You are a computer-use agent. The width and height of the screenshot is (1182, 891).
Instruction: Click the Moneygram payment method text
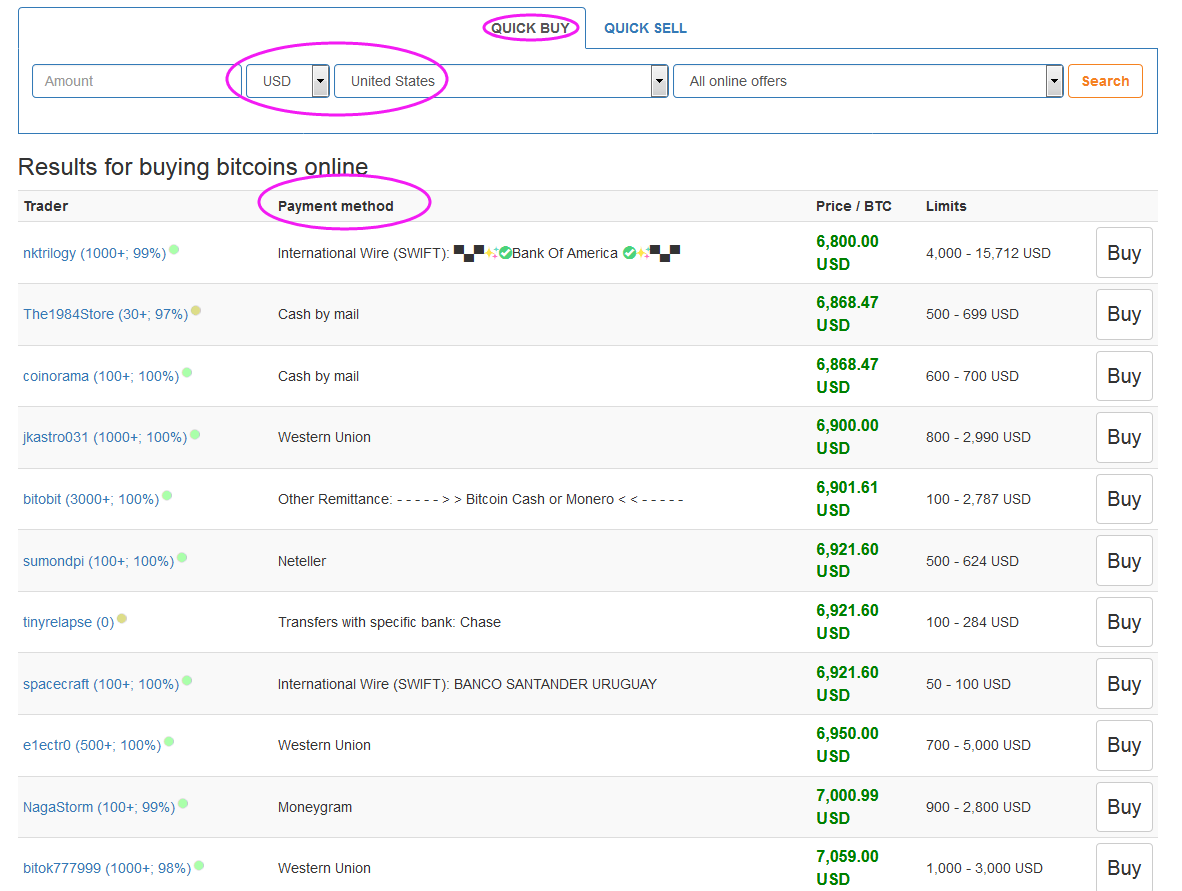[x=314, y=807]
